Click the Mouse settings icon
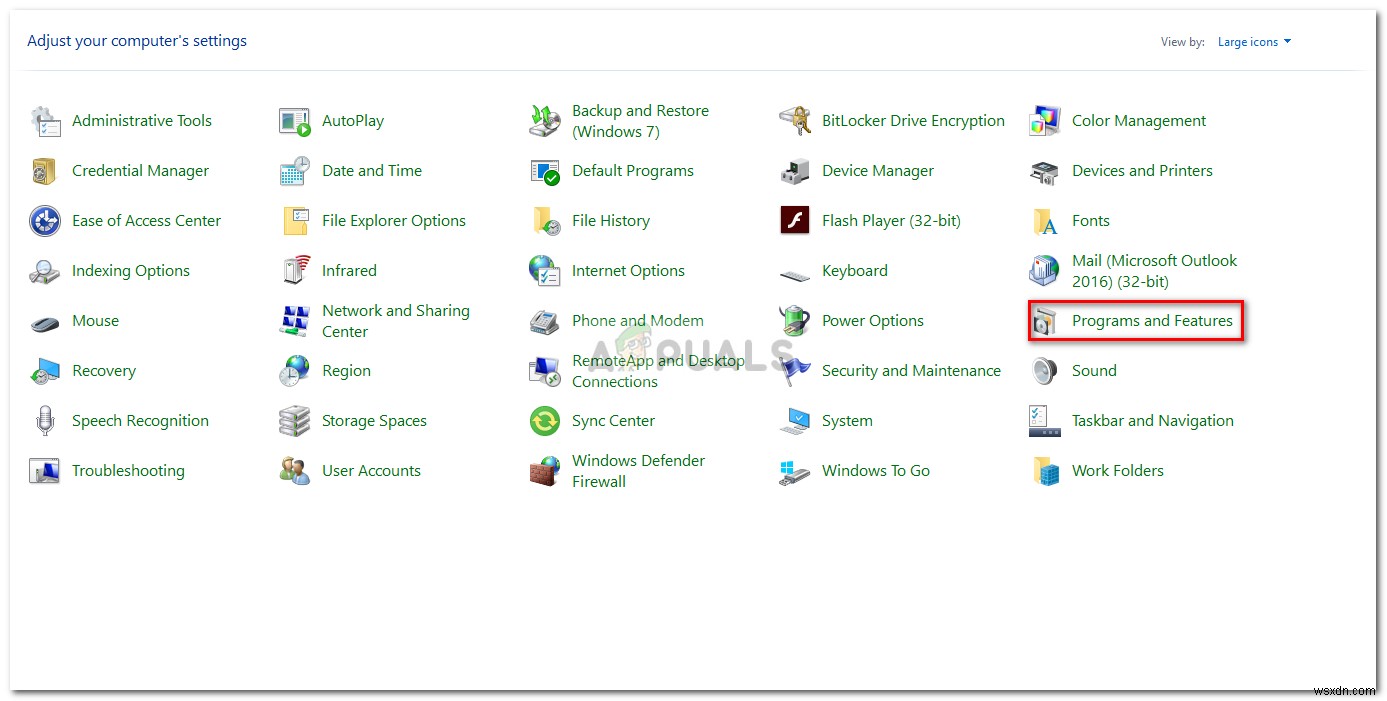The height and width of the screenshot is (701, 1387). point(44,320)
